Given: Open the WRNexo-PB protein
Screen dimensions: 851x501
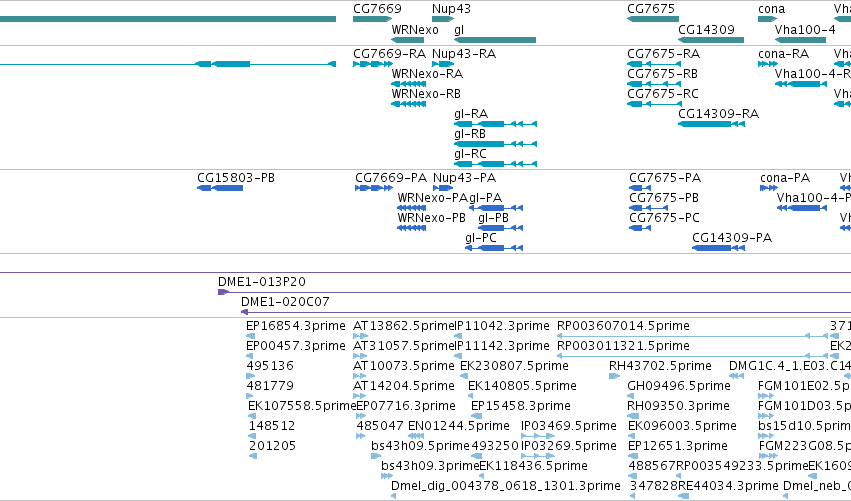Looking at the screenshot, I should (431, 218).
